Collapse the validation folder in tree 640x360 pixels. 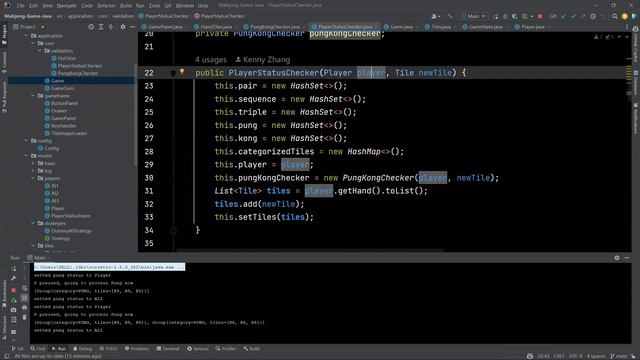point(40,51)
